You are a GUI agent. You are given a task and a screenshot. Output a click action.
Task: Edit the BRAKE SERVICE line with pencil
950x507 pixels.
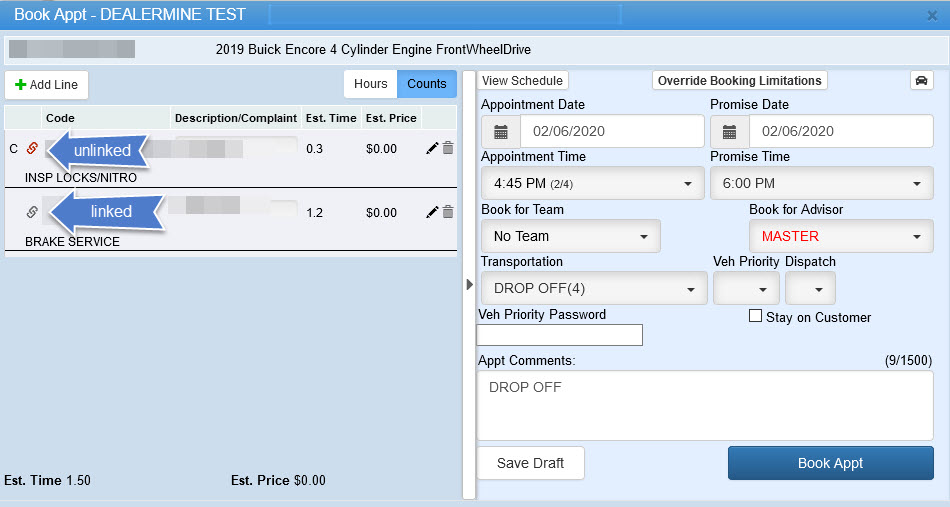pyautogui.click(x=432, y=212)
